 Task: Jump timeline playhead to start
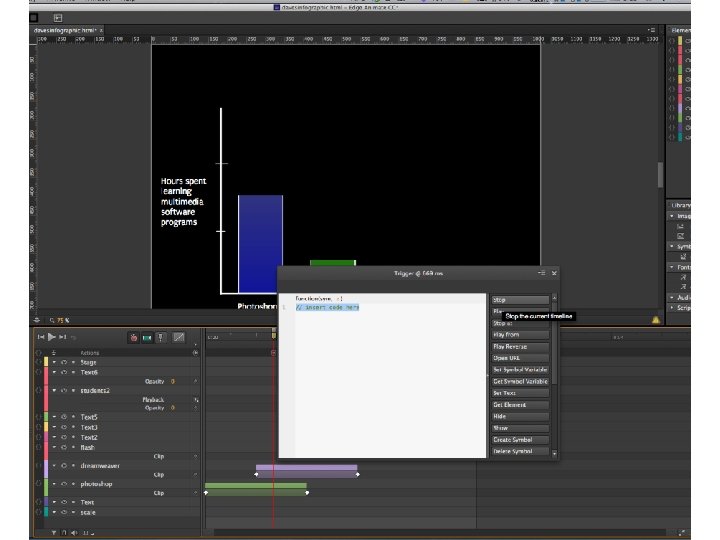[41, 338]
